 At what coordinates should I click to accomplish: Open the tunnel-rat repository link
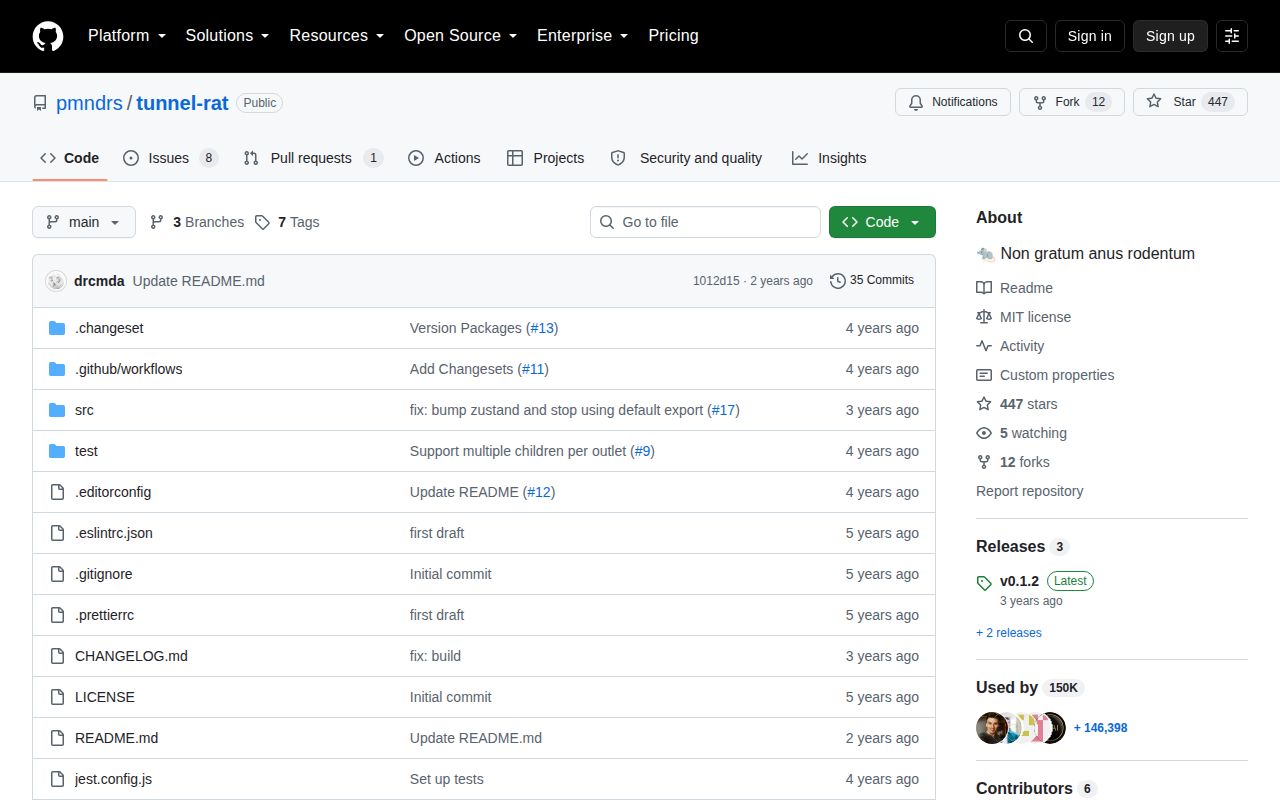point(182,103)
